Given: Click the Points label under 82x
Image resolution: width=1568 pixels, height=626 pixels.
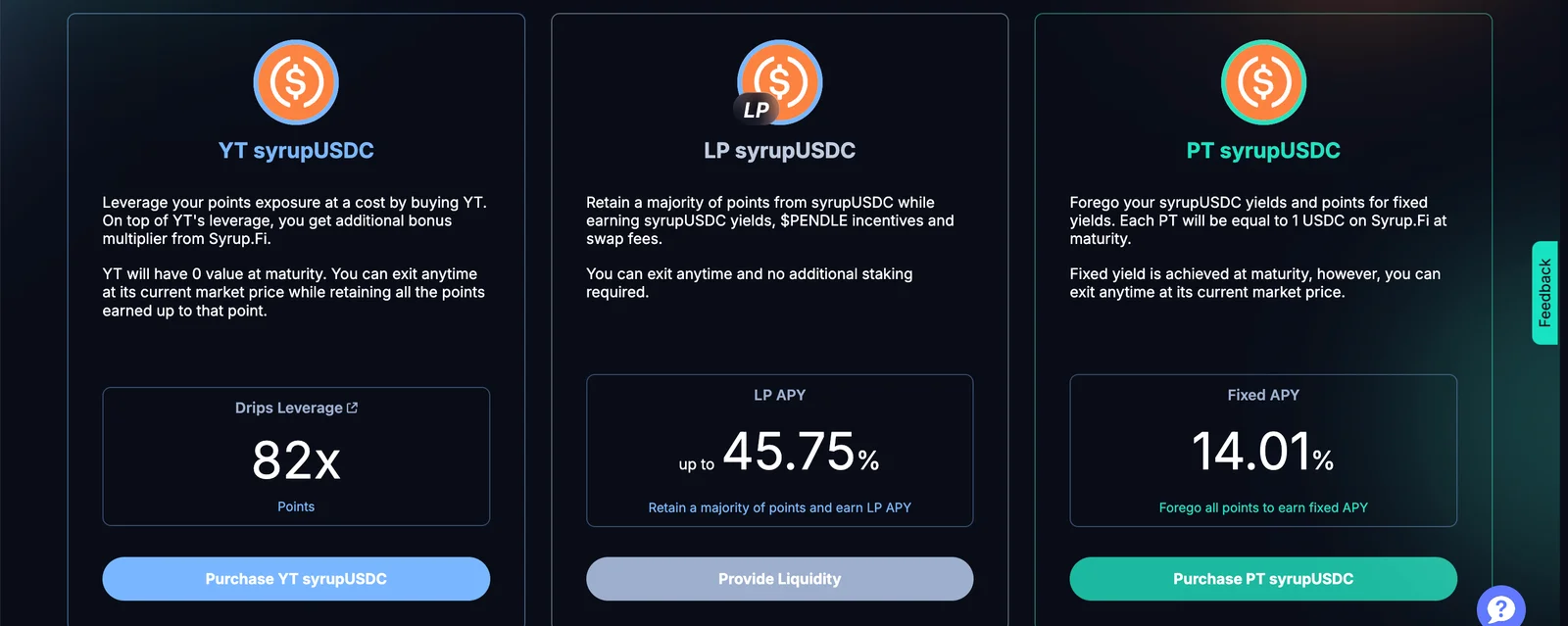Looking at the screenshot, I should pos(296,506).
